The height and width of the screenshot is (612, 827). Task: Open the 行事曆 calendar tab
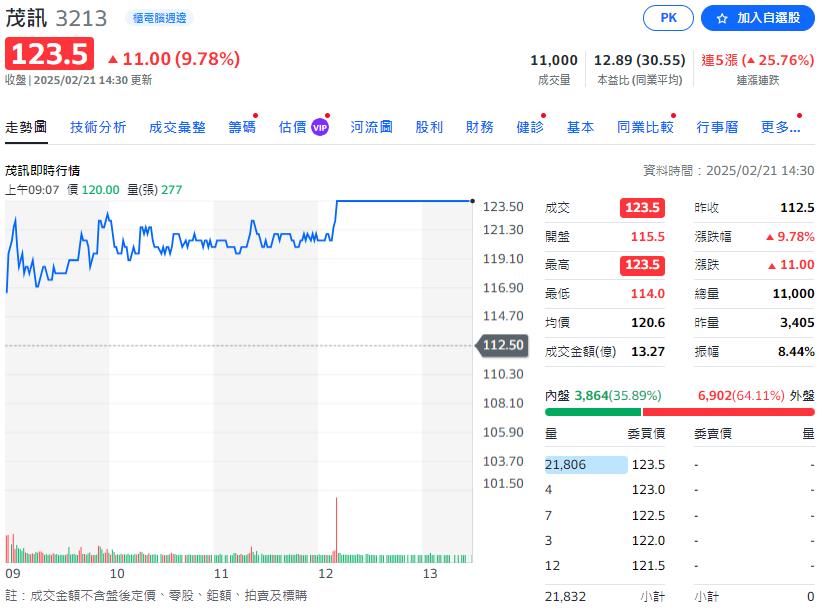[x=717, y=127]
